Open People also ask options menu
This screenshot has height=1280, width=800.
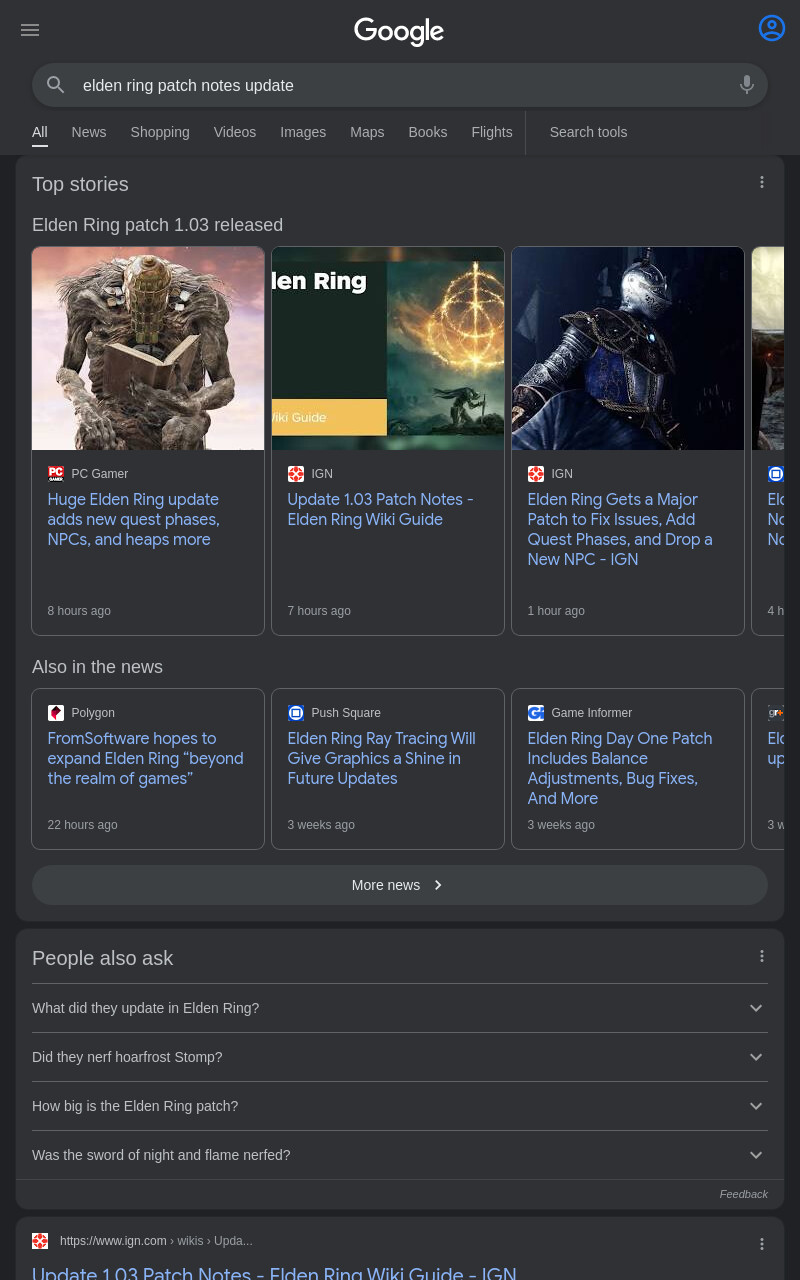point(762,956)
